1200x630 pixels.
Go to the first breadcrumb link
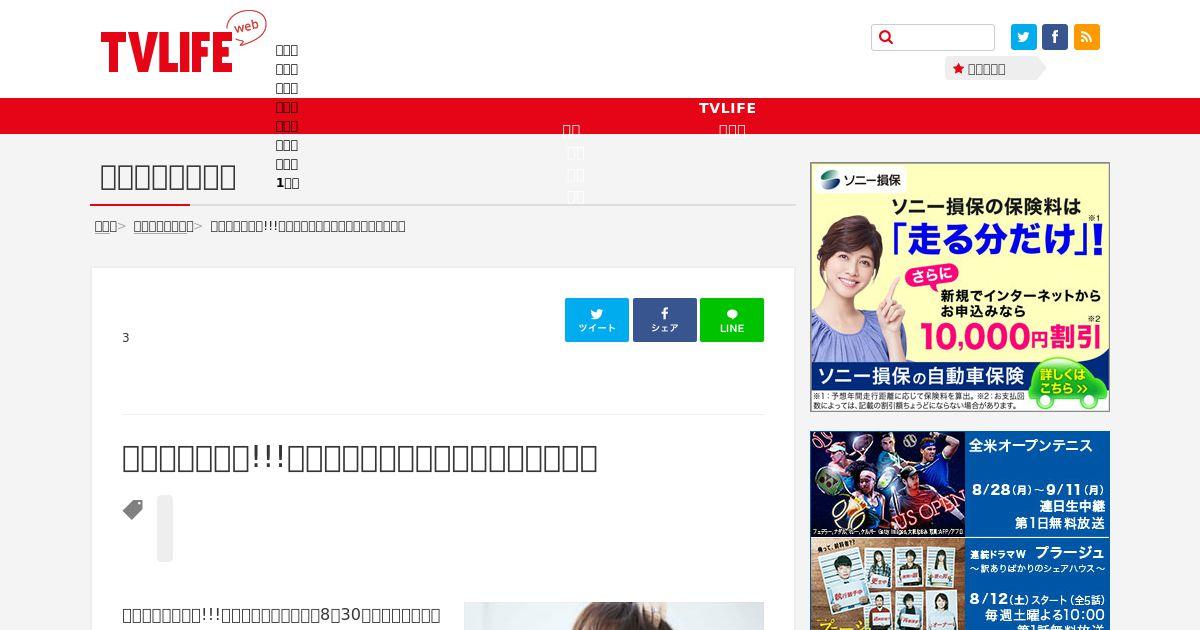pyautogui.click(x=105, y=226)
